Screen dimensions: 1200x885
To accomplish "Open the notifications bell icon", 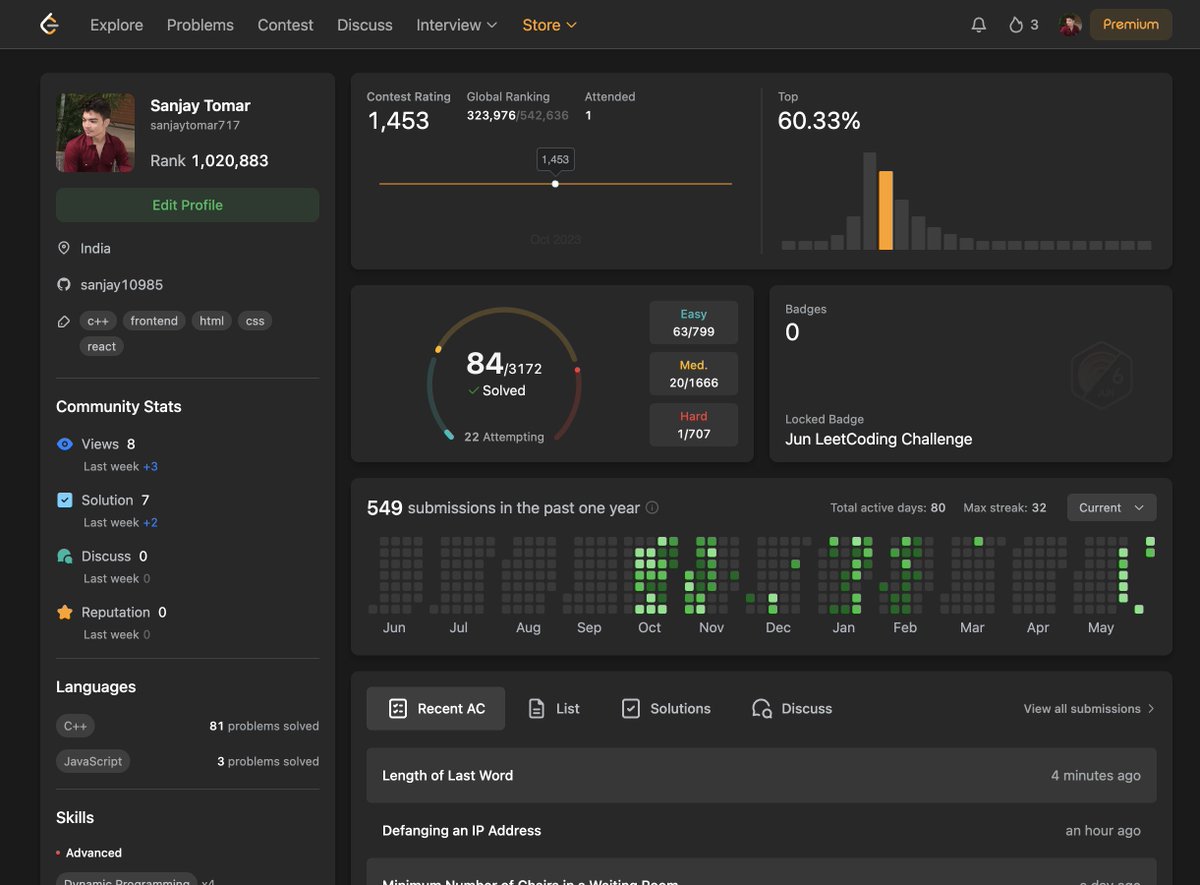I will [979, 25].
